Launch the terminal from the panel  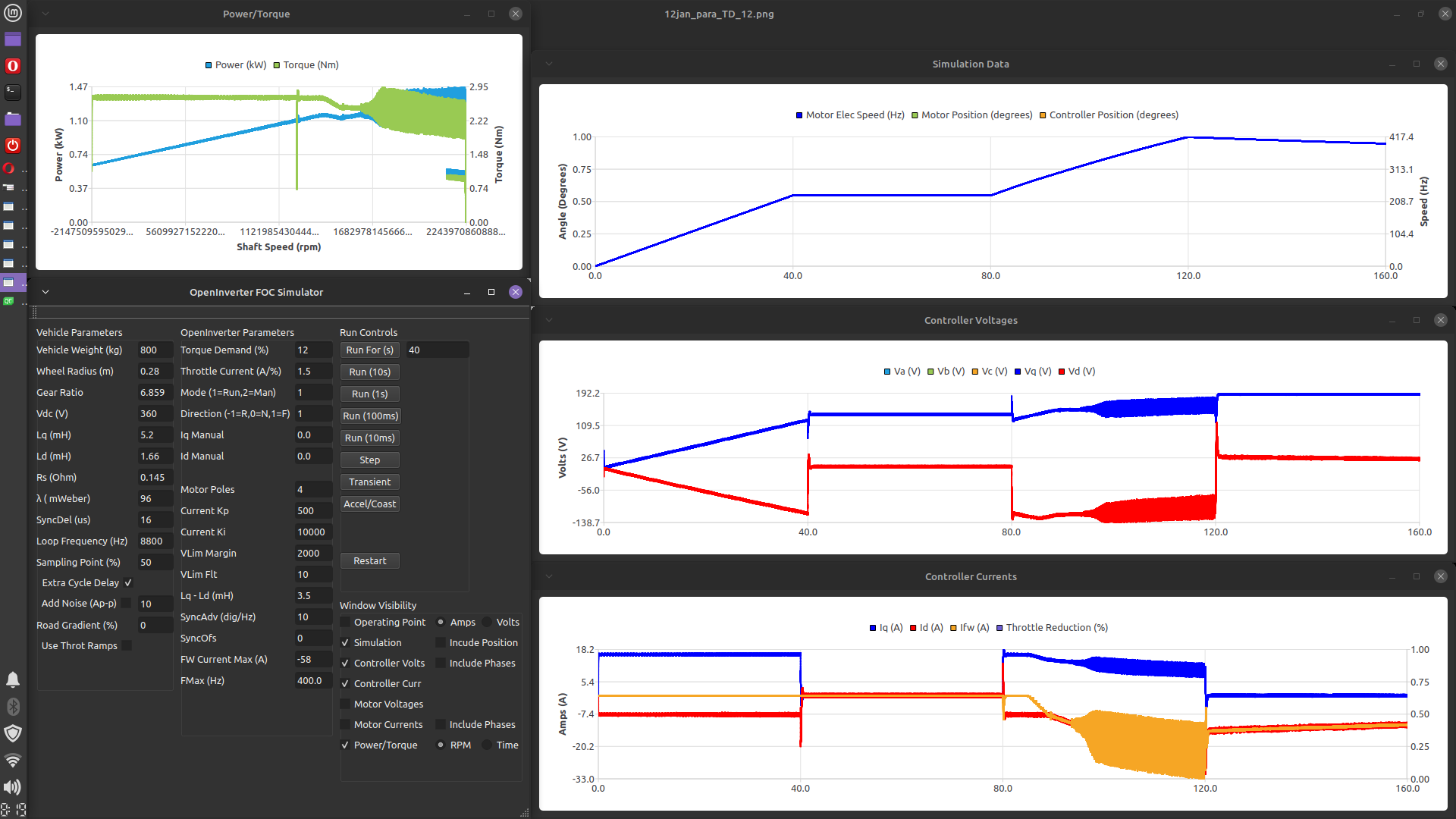click(13, 92)
